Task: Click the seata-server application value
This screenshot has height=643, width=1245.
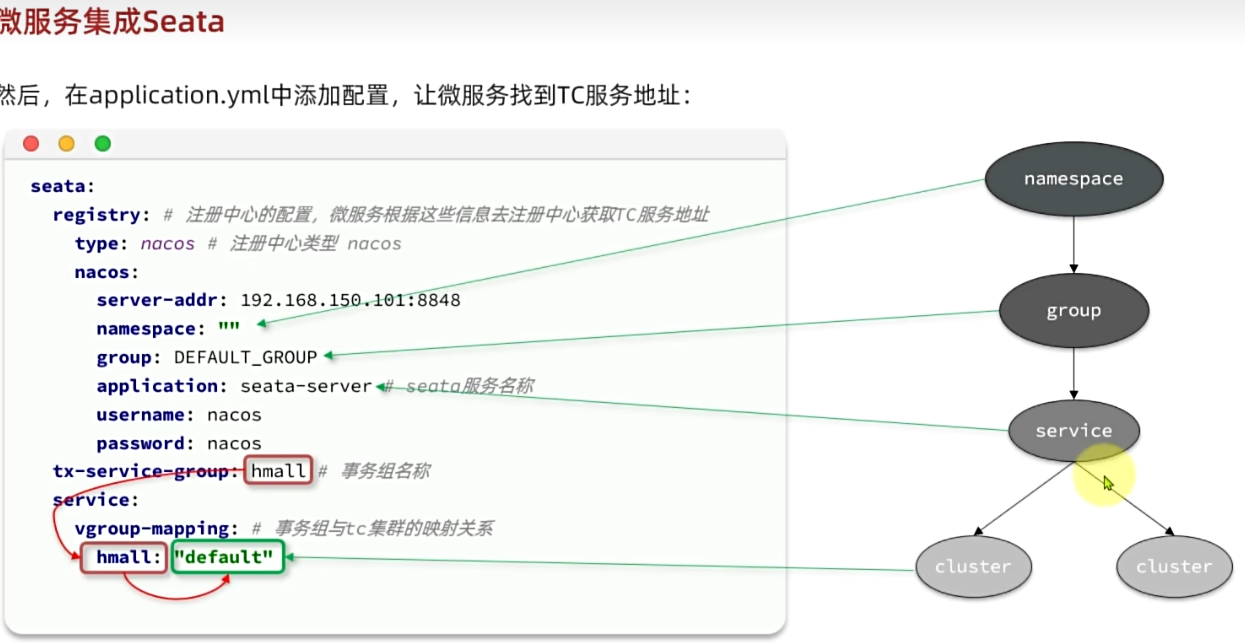Action: click(305, 386)
